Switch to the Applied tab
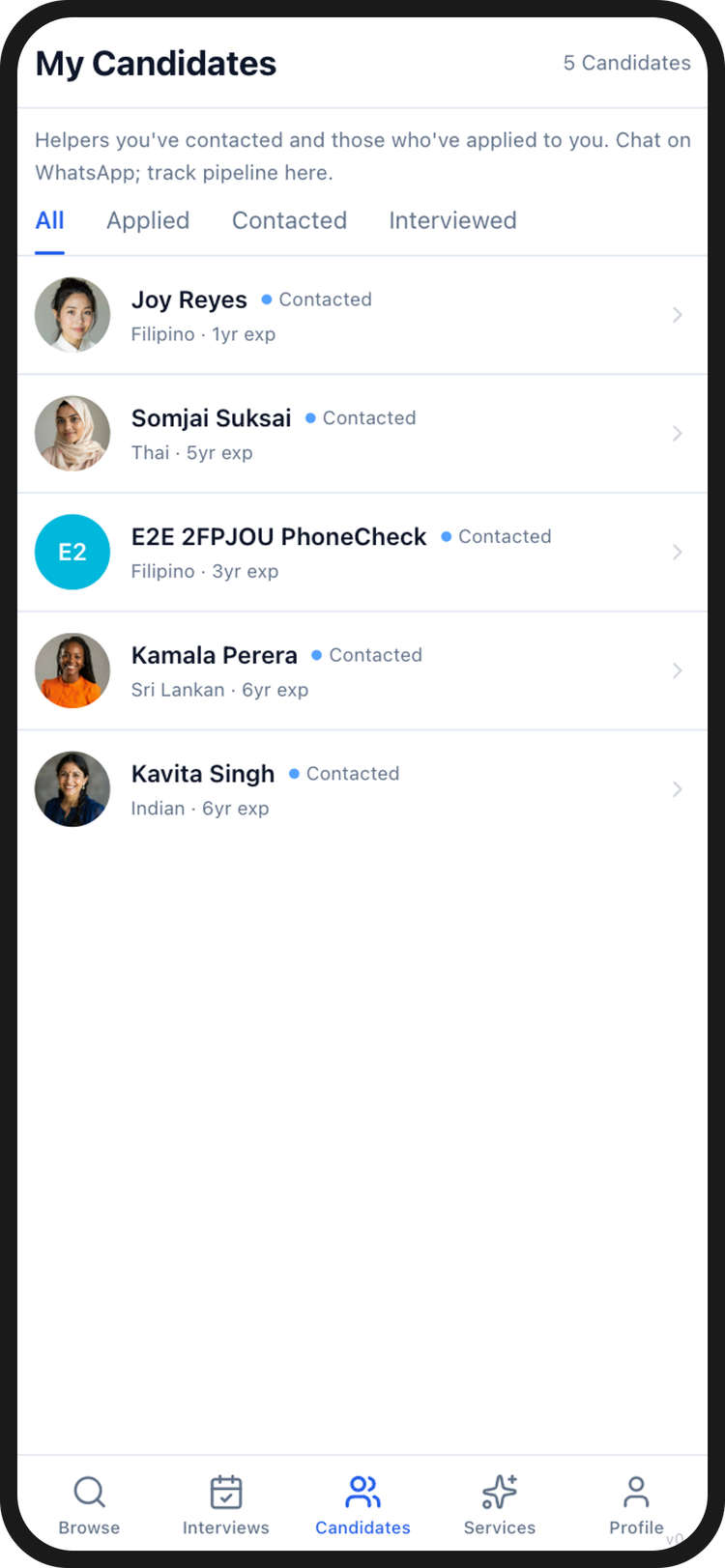 point(148,220)
